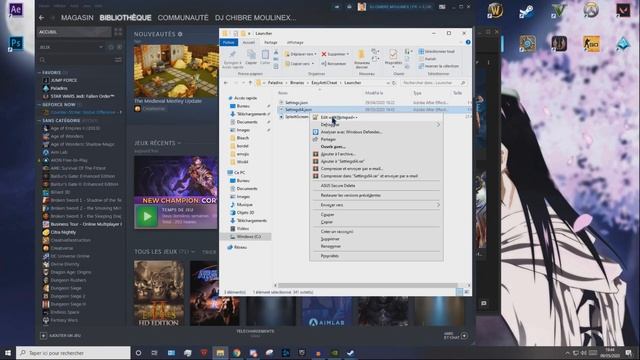Launch Valorant desktop shortcut
The image size is (640, 360).
click(623, 10)
